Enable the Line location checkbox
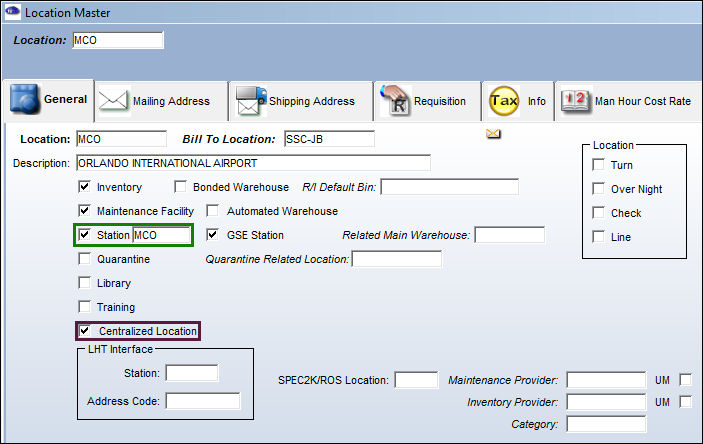 [x=599, y=236]
